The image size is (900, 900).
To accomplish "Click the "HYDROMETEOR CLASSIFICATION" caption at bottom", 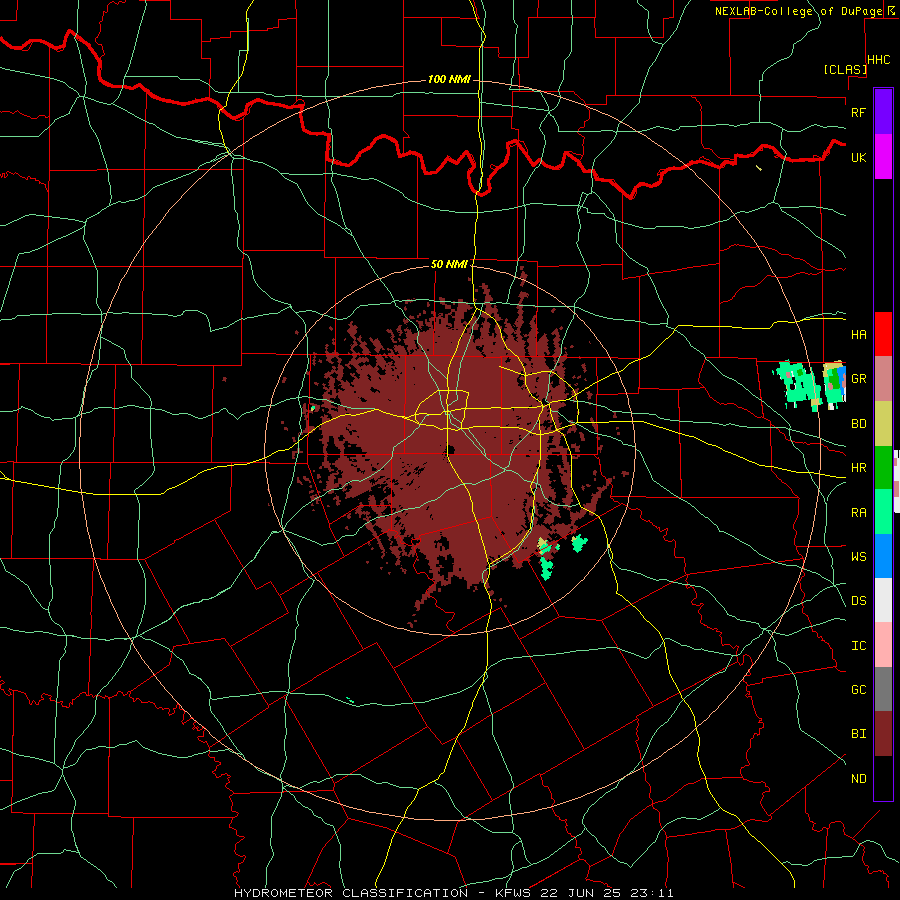I will tap(350, 893).
